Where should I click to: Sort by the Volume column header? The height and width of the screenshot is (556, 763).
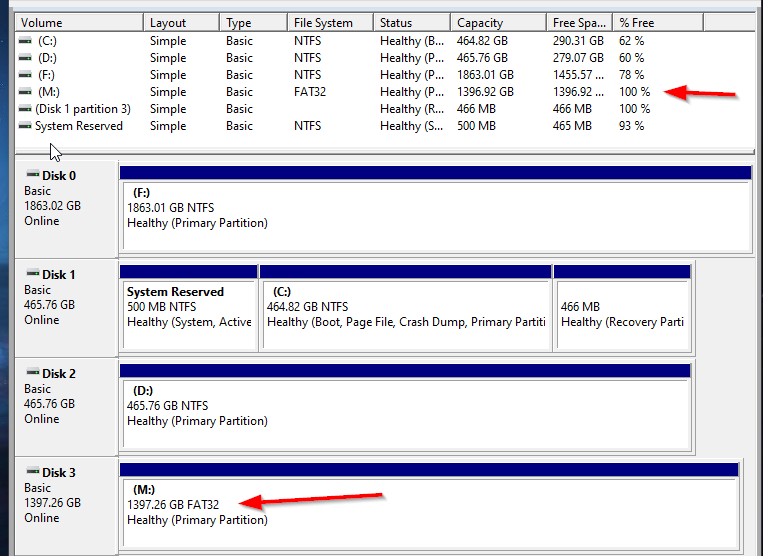pos(80,23)
